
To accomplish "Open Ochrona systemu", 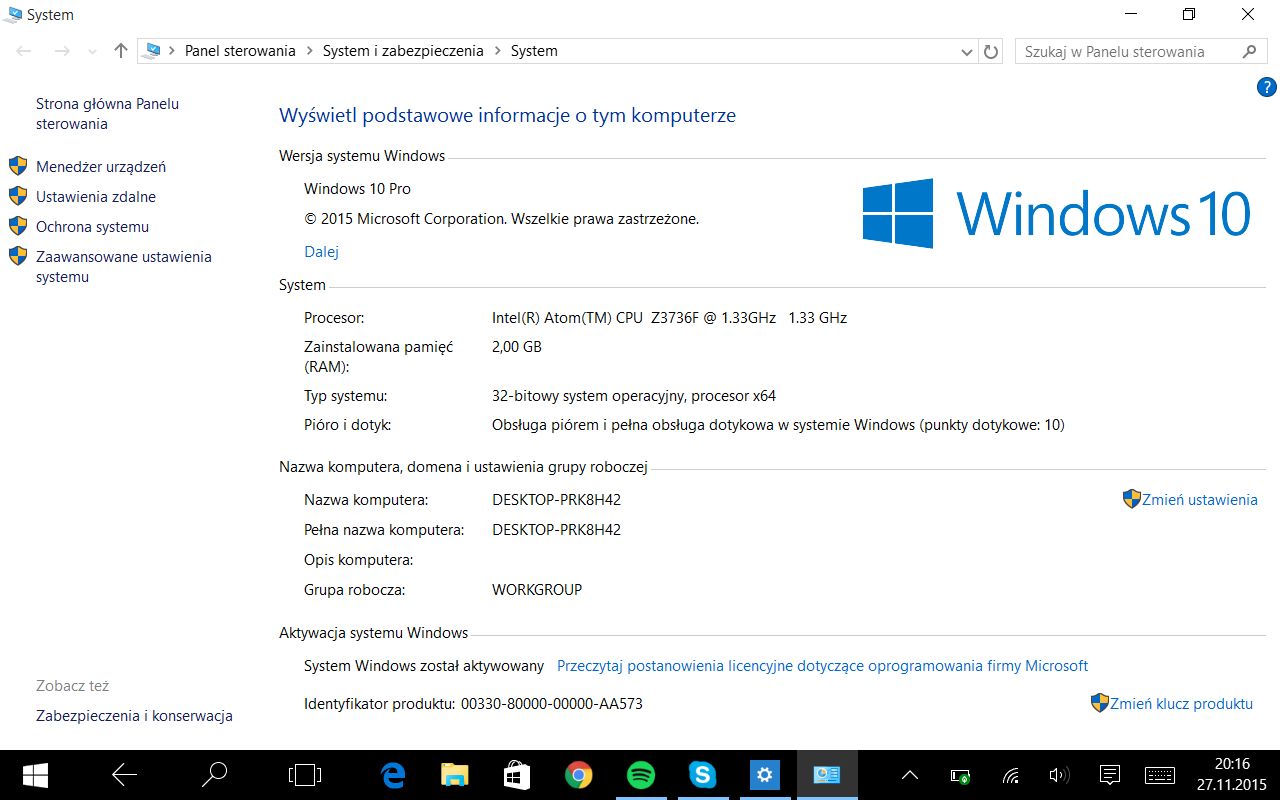I will (92, 227).
